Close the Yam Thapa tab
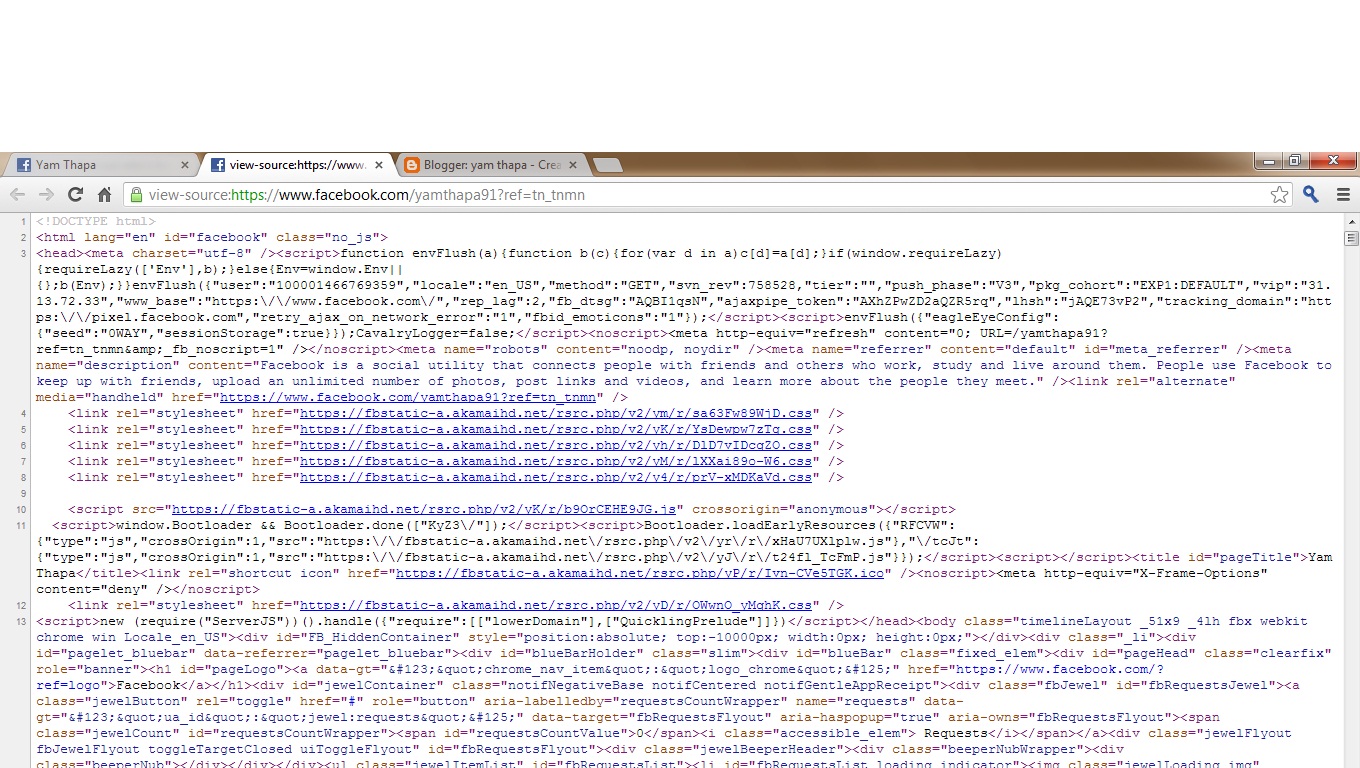Image resolution: width=1360 pixels, height=768 pixels. click(184, 165)
